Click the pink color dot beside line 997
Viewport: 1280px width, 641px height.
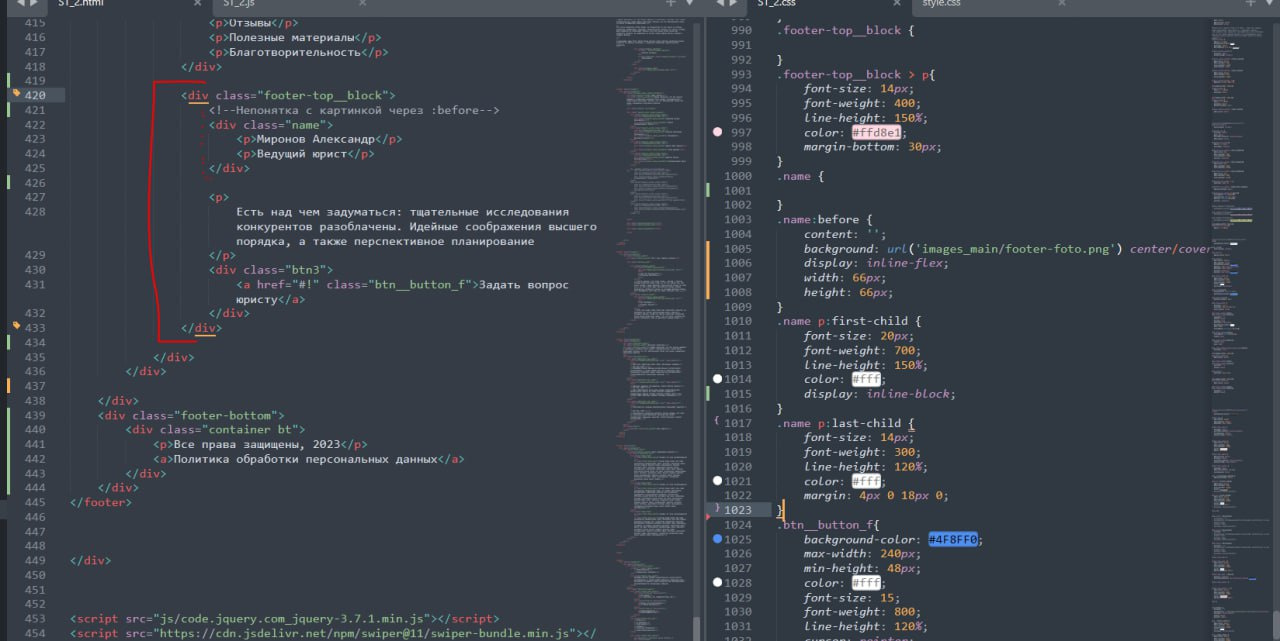tap(717, 132)
